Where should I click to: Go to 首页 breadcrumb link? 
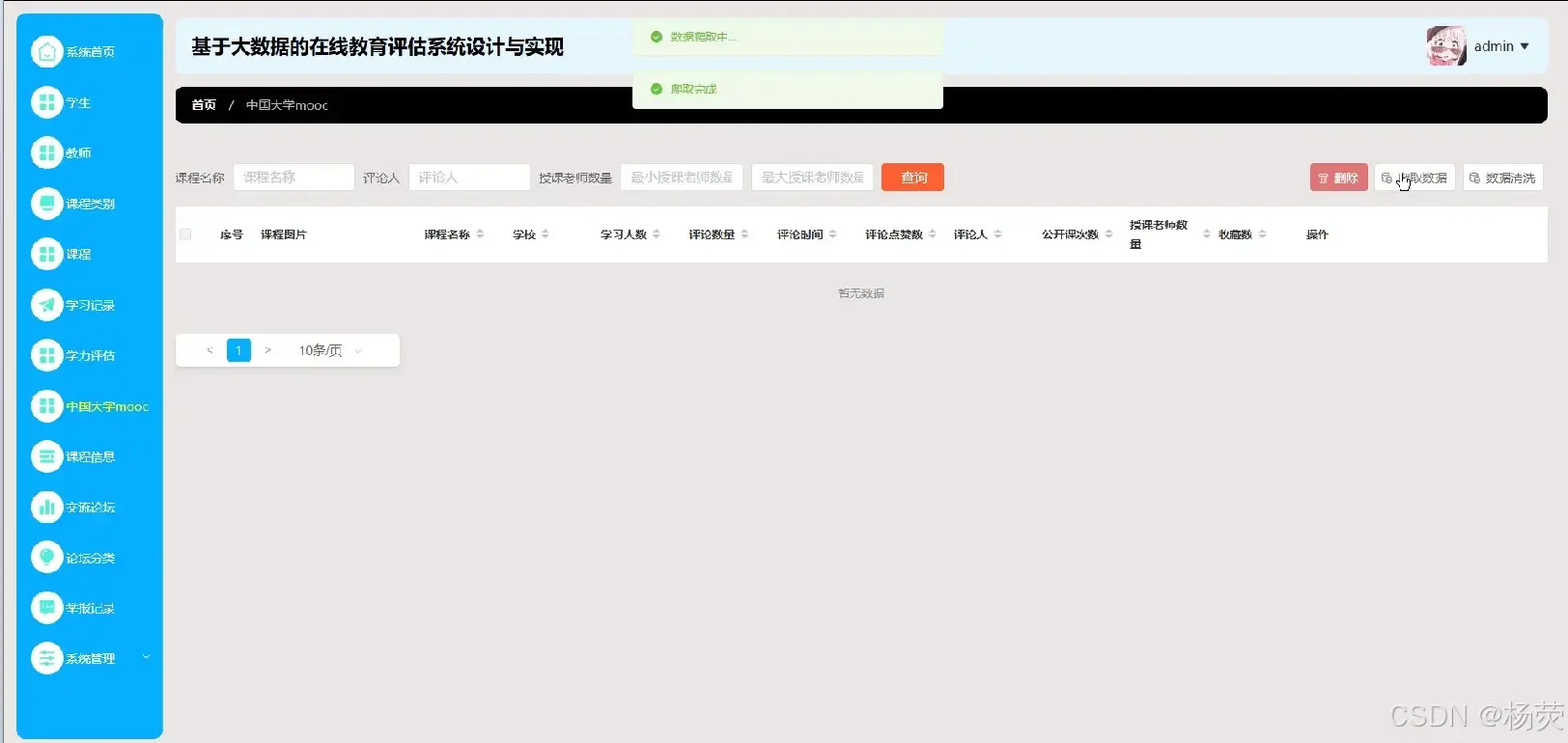pyautogui.click(x=204, y=105)
